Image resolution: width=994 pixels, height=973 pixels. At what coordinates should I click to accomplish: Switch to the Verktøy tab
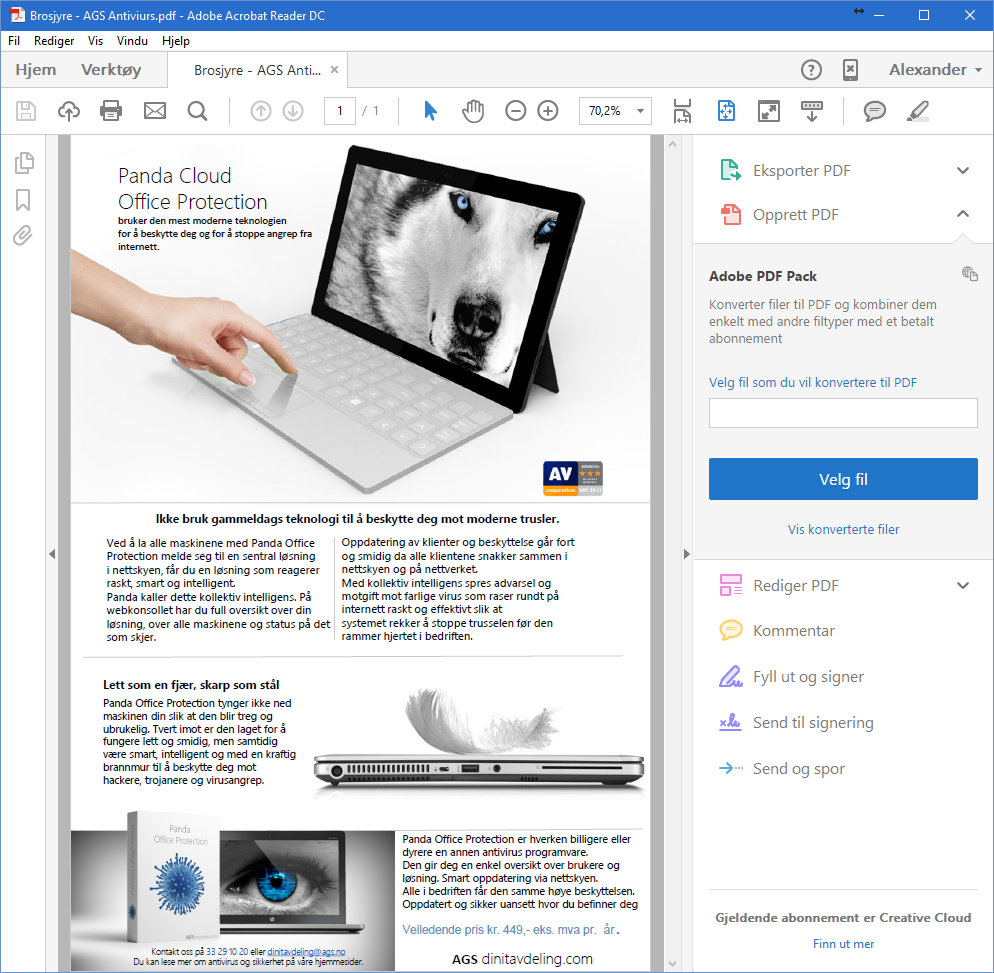pyautogui.click(x=111, y=70)
